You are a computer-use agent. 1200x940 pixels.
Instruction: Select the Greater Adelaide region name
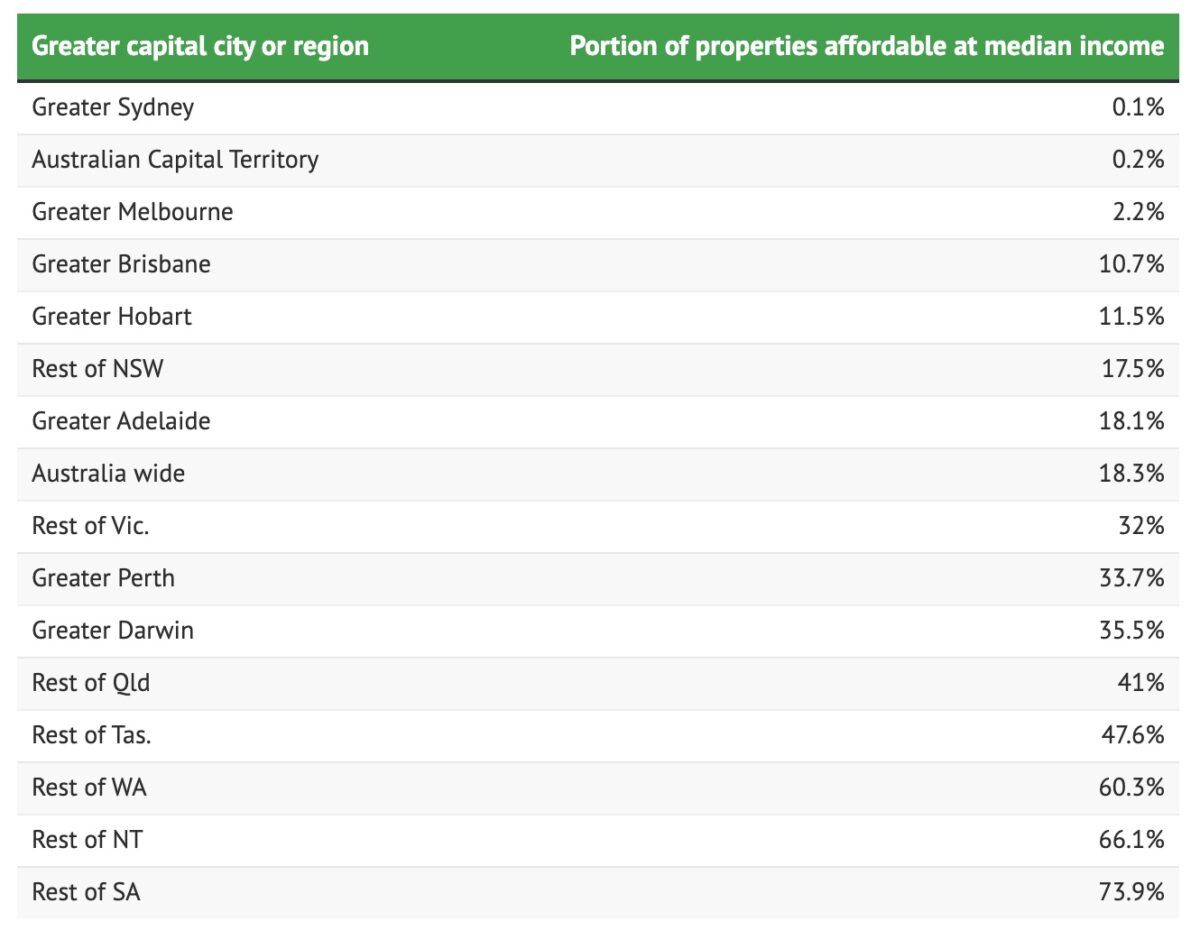(121, 421)
